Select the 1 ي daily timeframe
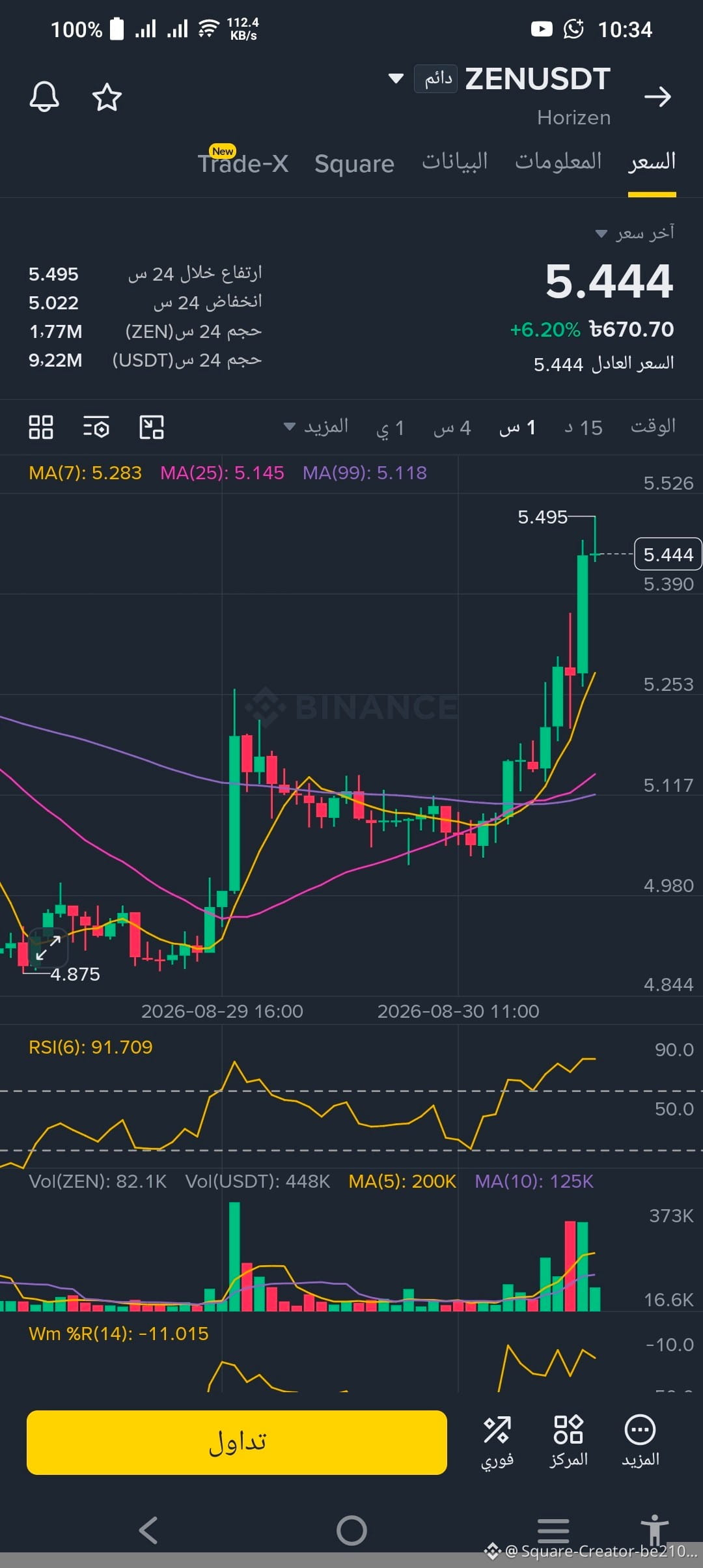The image size is (703, 1568). tap(391, 428)
